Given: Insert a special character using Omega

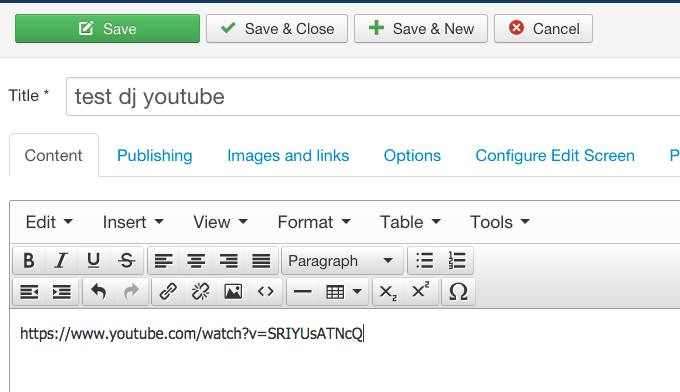Looking at the screenshot, I should coord(458,292).
